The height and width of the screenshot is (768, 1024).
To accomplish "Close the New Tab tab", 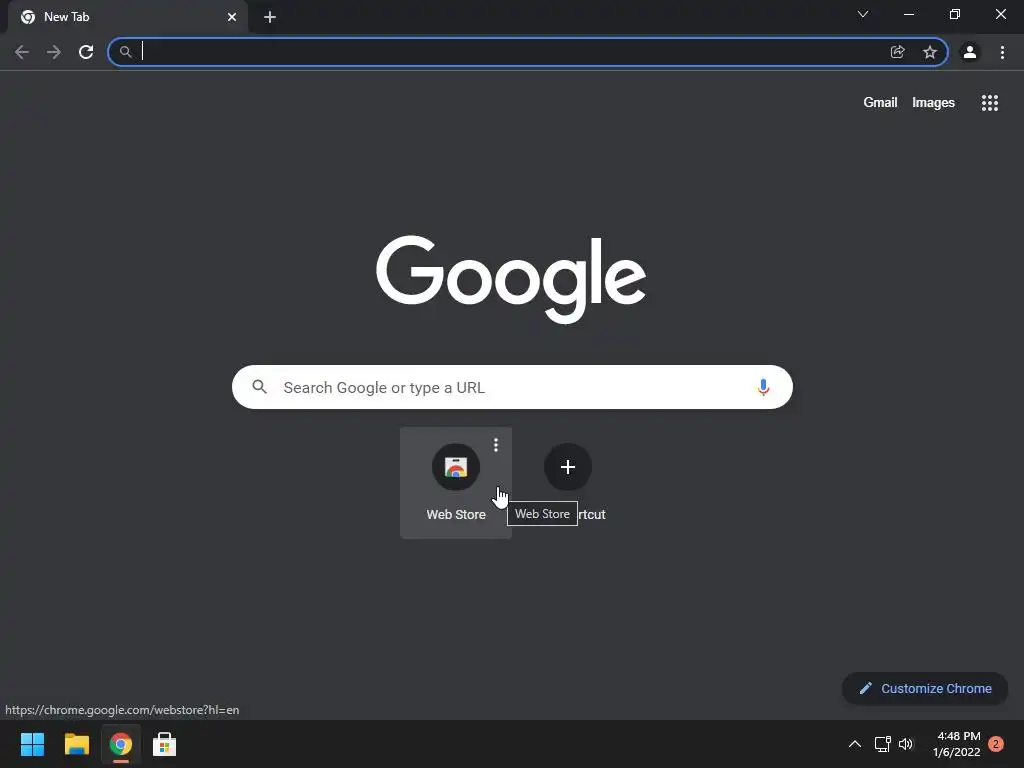I will [232, 17].
